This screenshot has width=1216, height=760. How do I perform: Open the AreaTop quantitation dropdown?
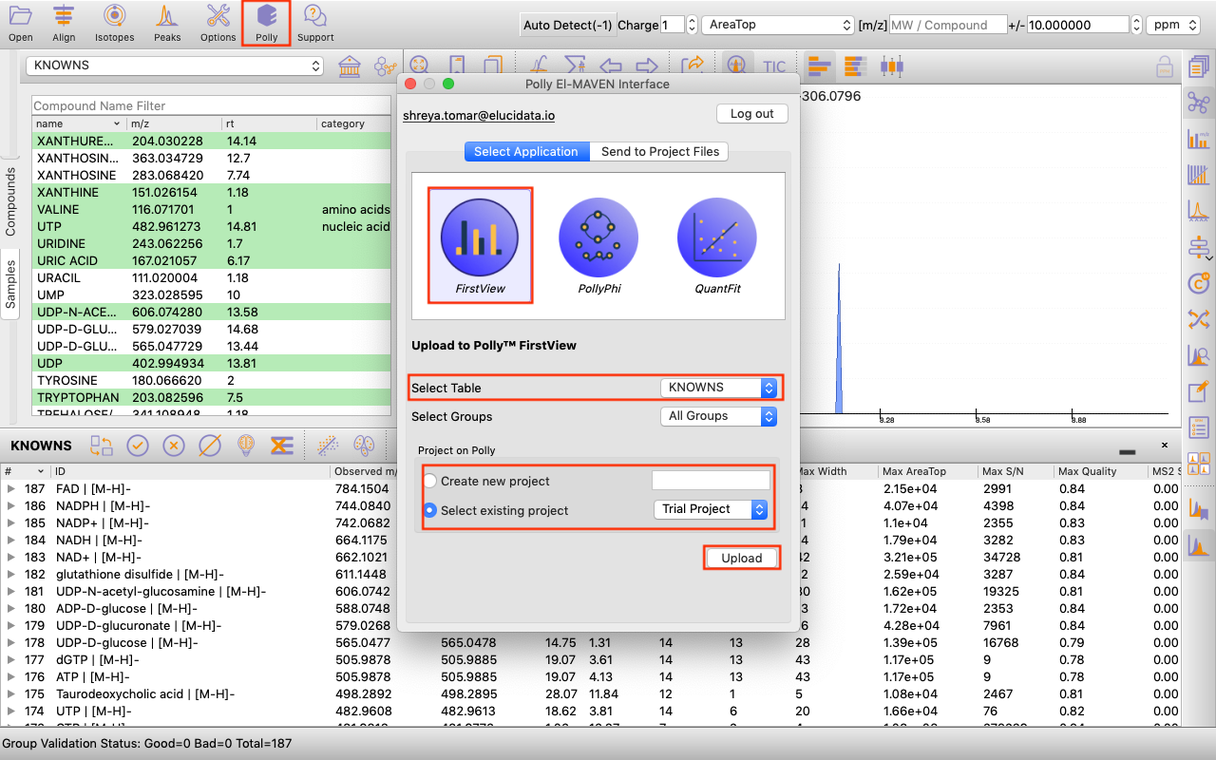pos(778,25)
